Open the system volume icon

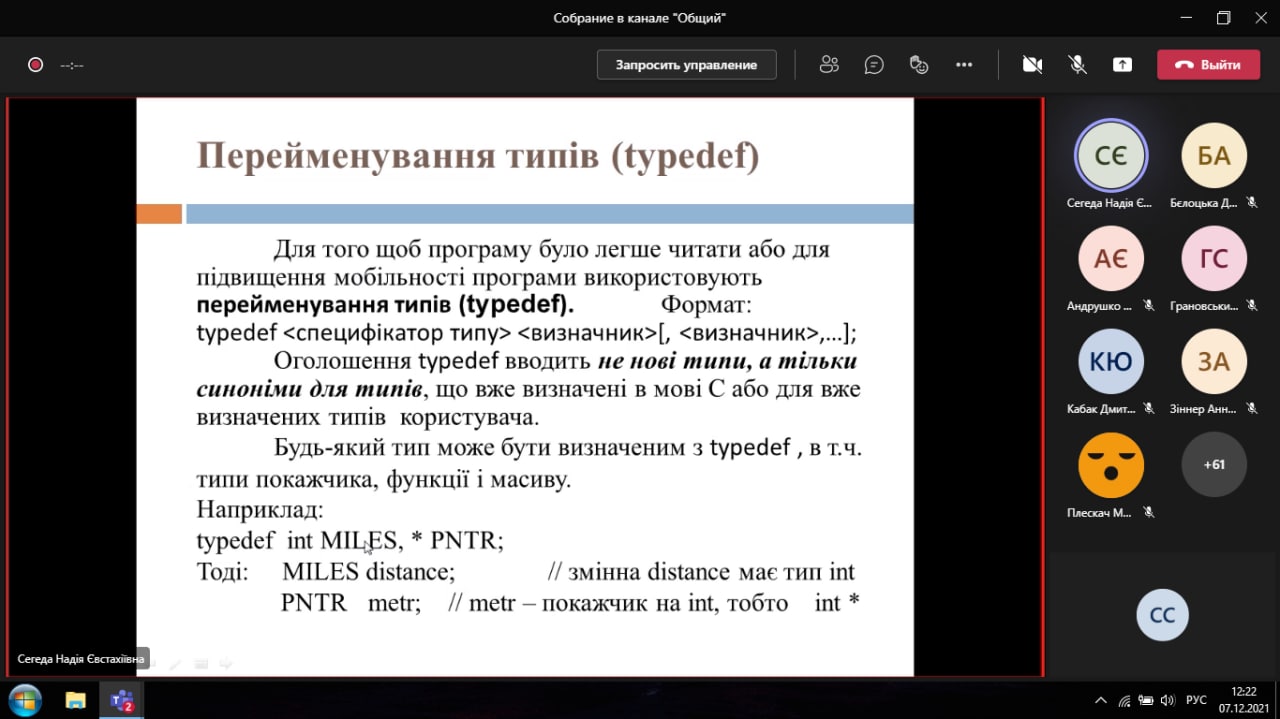coord(1167,700)
